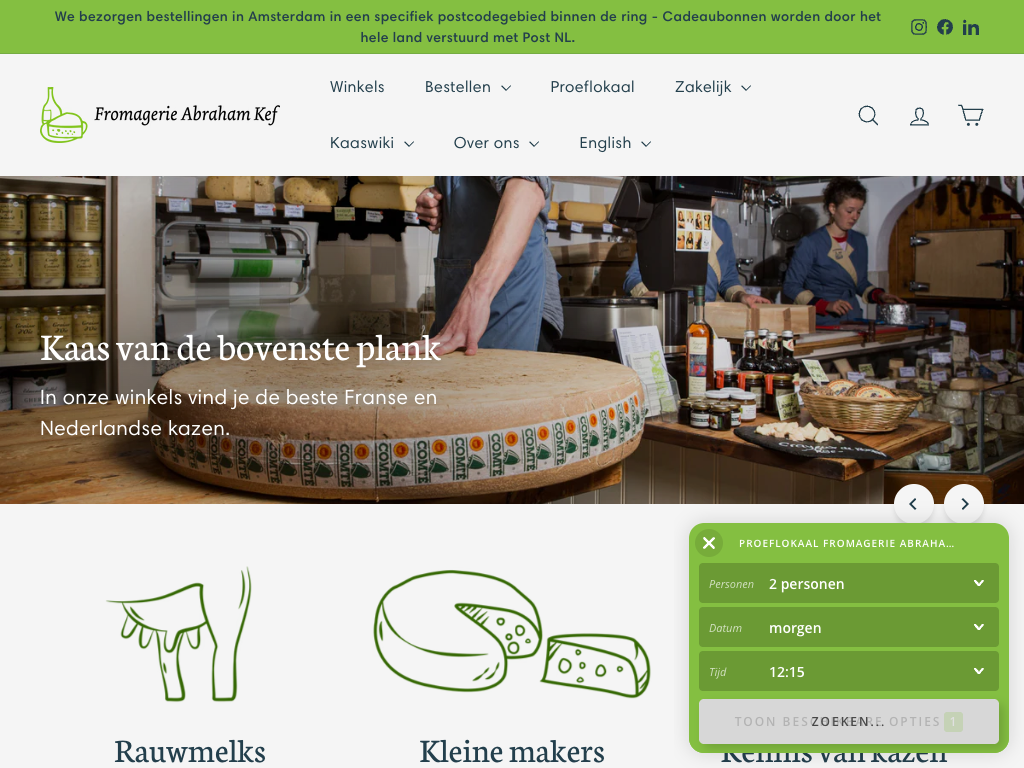
Task: Change the Tijd selection
Action: pyautogui.click(x=848, y=671)
